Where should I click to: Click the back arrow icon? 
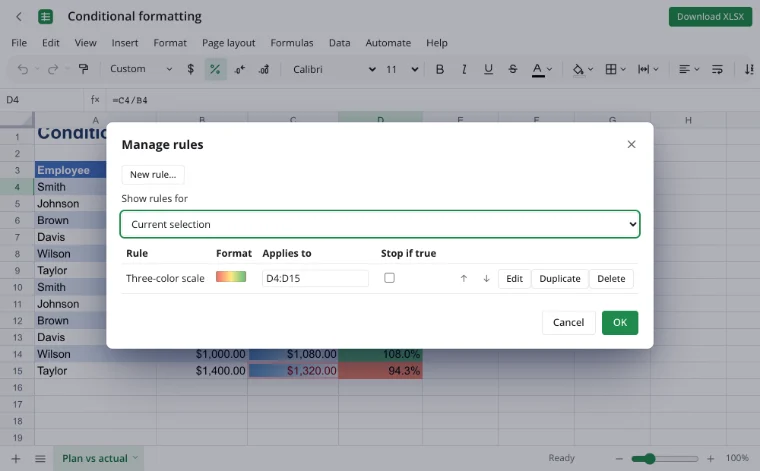point(19,17)
